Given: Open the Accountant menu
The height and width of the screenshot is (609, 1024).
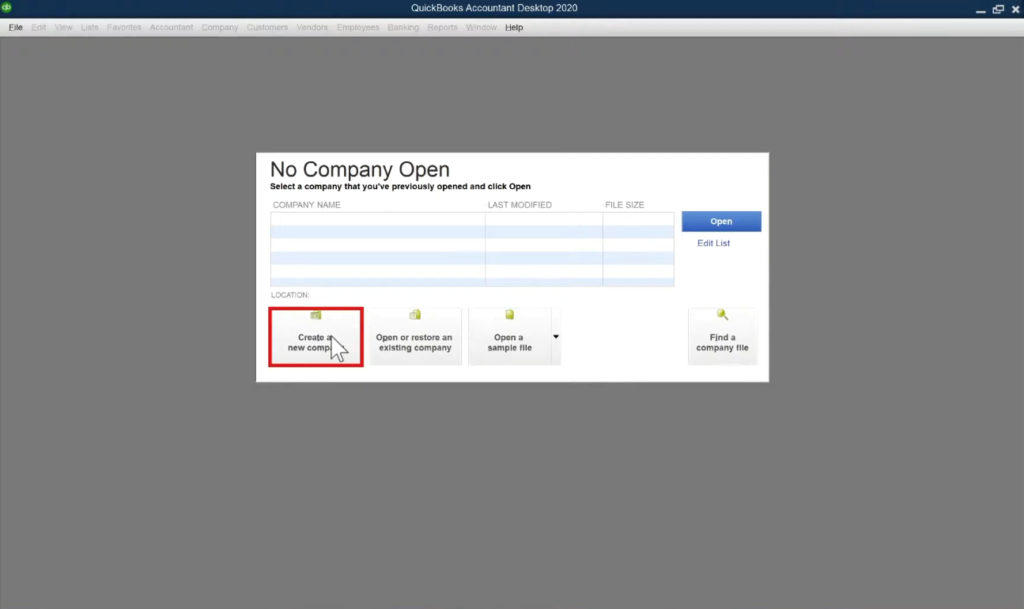Looking at the screenshot, I should [171, 27].
